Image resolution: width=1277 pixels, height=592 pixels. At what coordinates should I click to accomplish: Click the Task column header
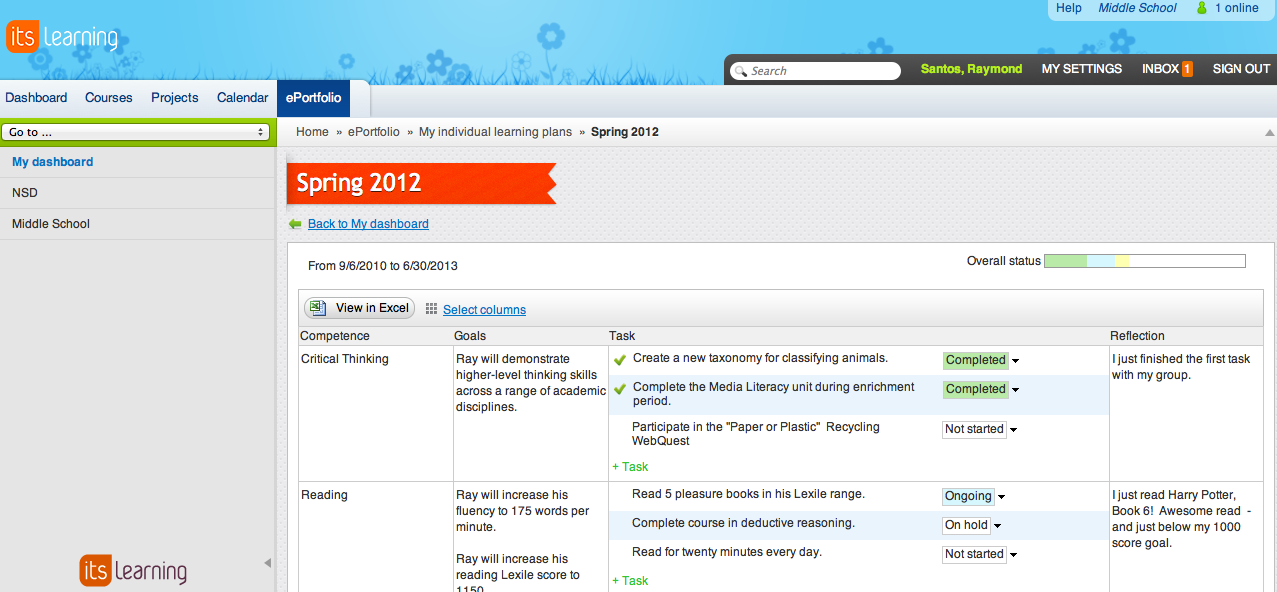pos(622,336)
